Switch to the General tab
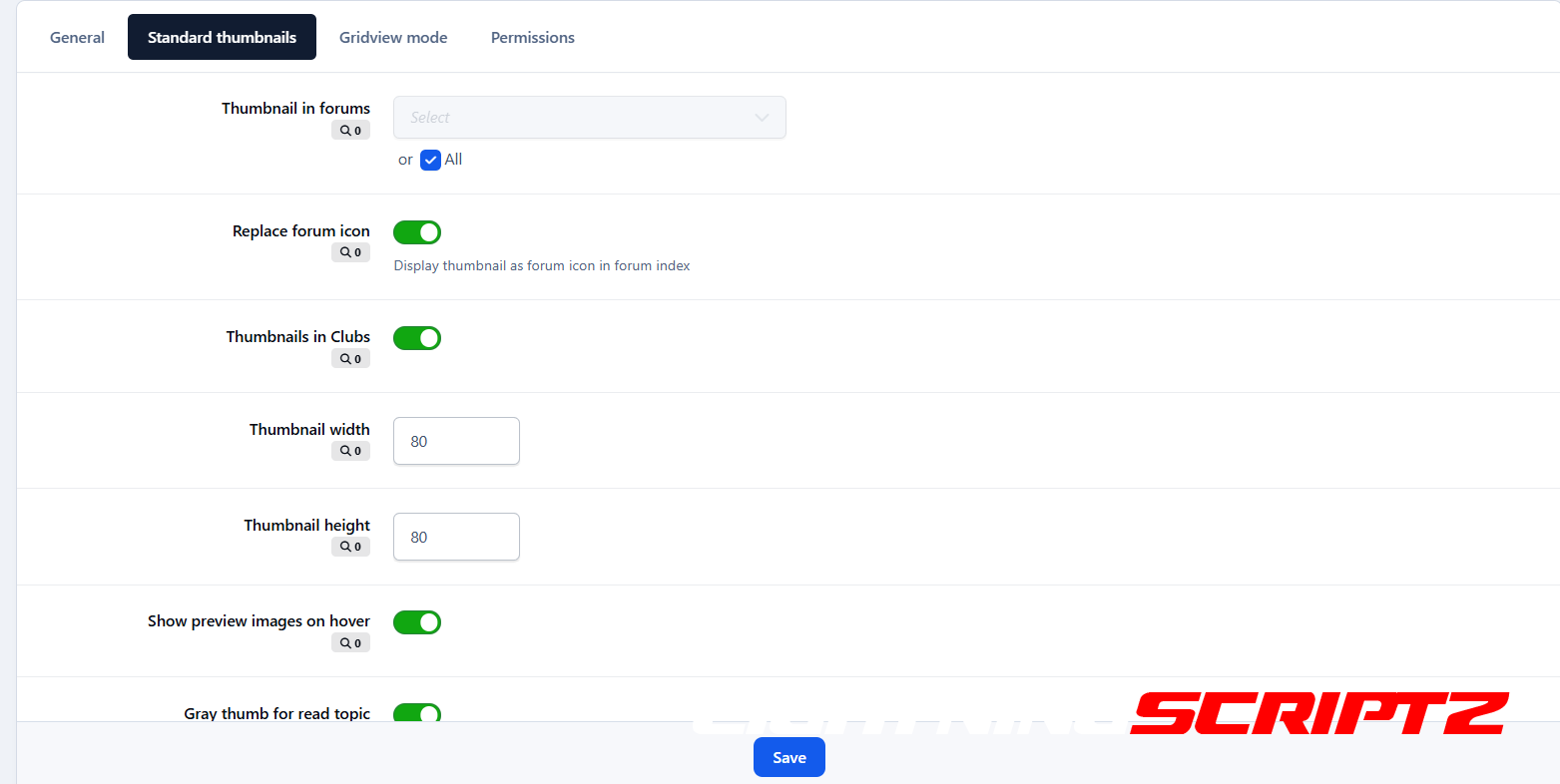This screenshot has height=784, width=1560. (x=77, y=38)
